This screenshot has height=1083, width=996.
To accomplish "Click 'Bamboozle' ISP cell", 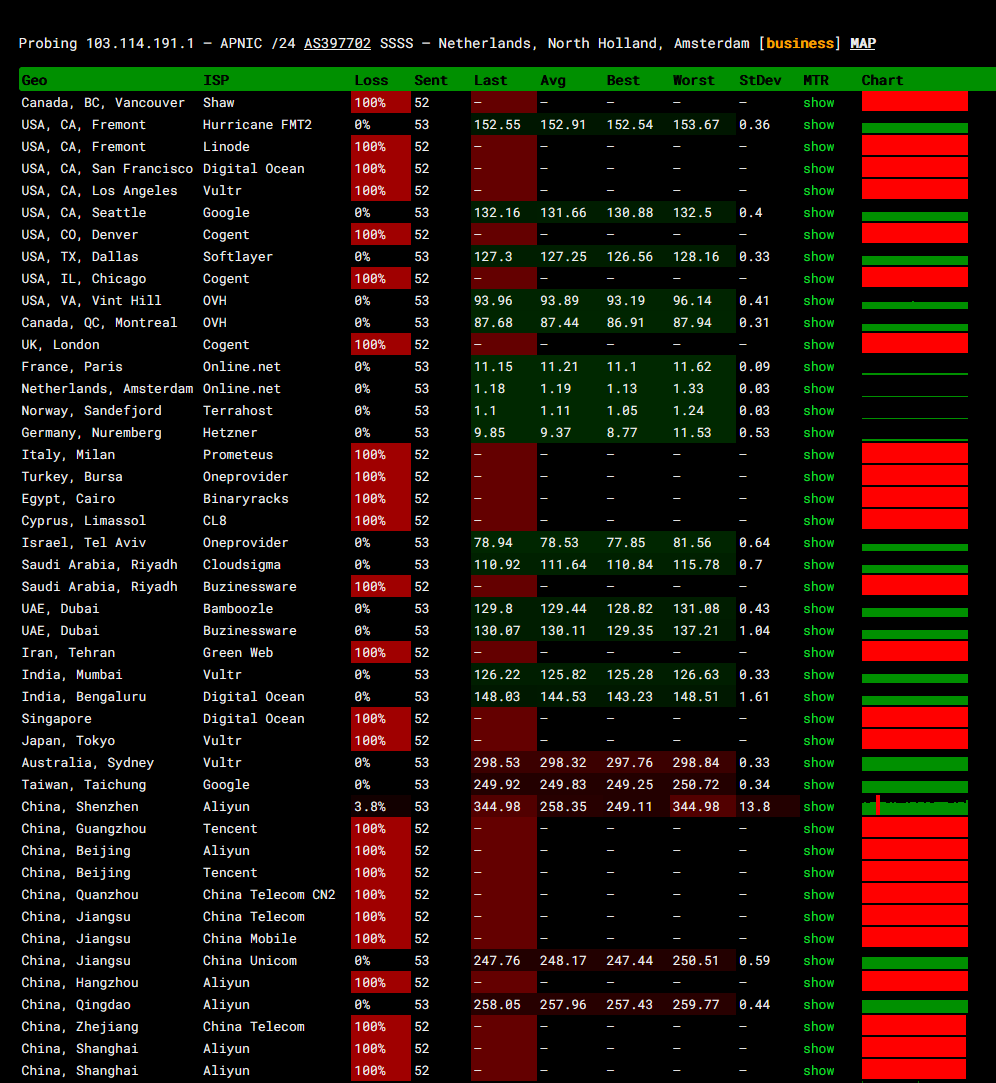I will point(238,608).
